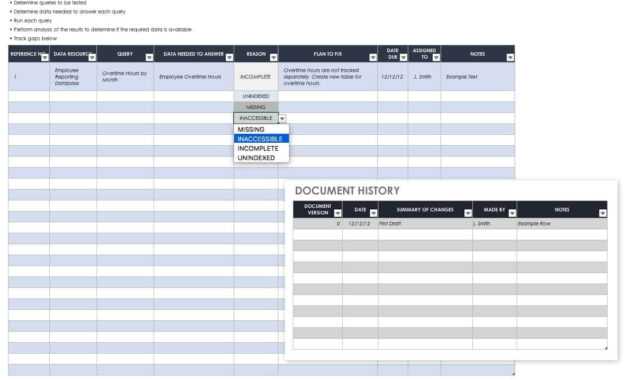Open the Data Needed to Answer filter
Screen dimensions: 630x380
coord(229,58)
